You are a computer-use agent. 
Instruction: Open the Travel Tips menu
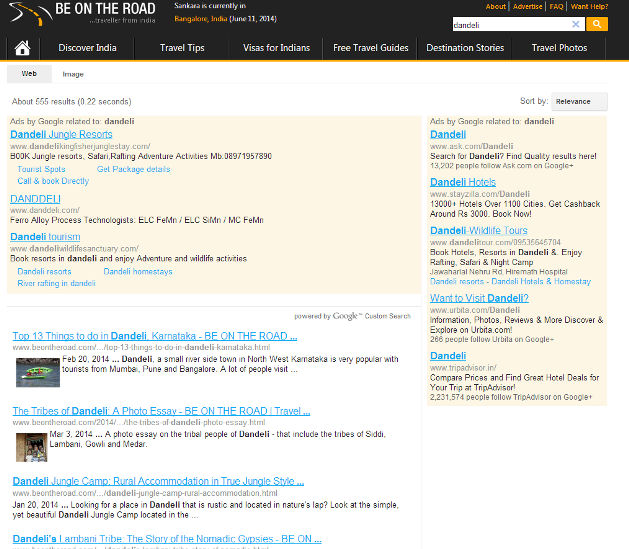pos(182,48)
